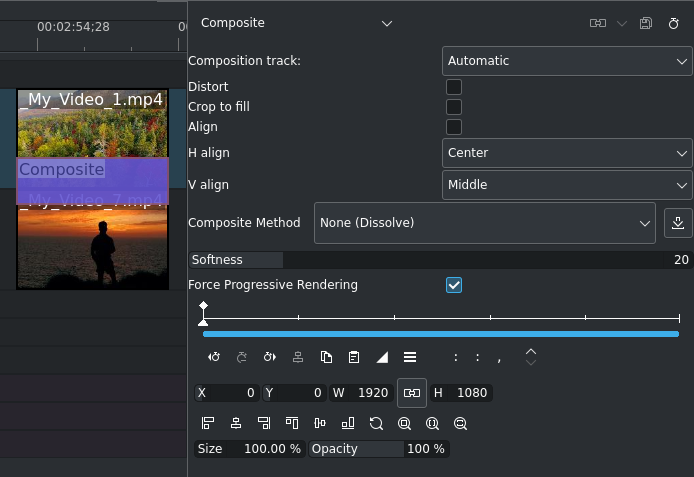The height and width of the screenshot is (477, 694).
Task: Go to previous keyframe
Action: tap(214, 357)
